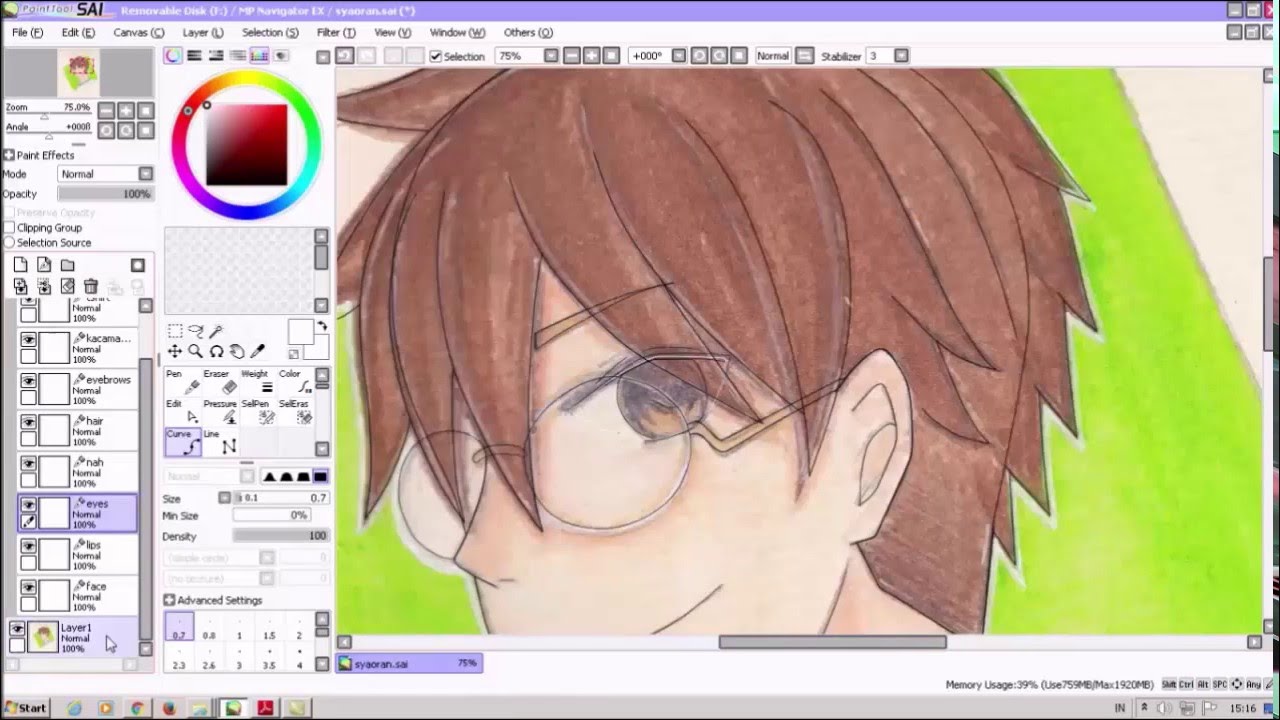Screen dimensions: 1280x720
Task: Create a new linework layer
Action: (44, 265)
